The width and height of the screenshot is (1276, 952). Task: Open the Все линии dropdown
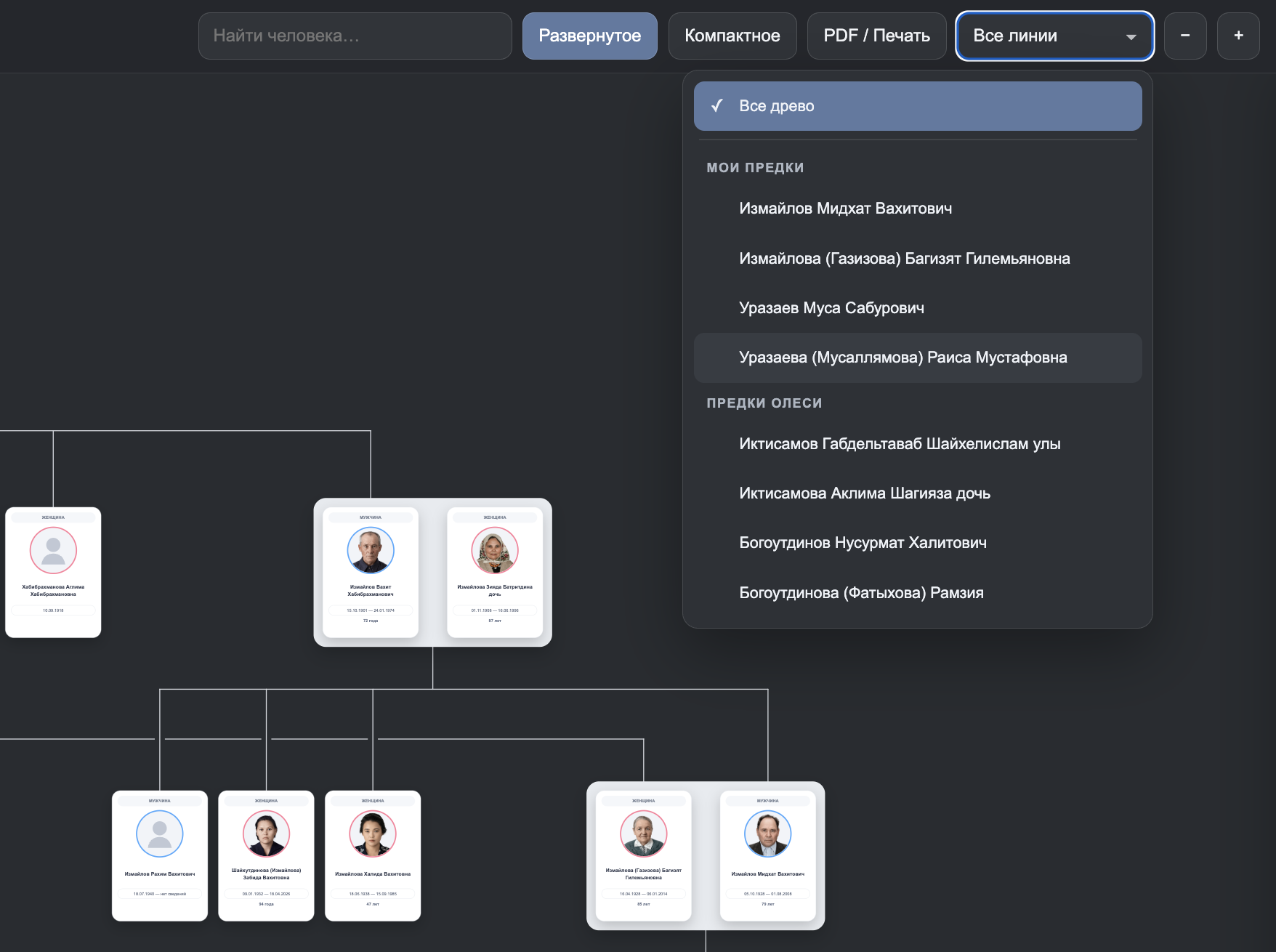(x=1054, y=36)
